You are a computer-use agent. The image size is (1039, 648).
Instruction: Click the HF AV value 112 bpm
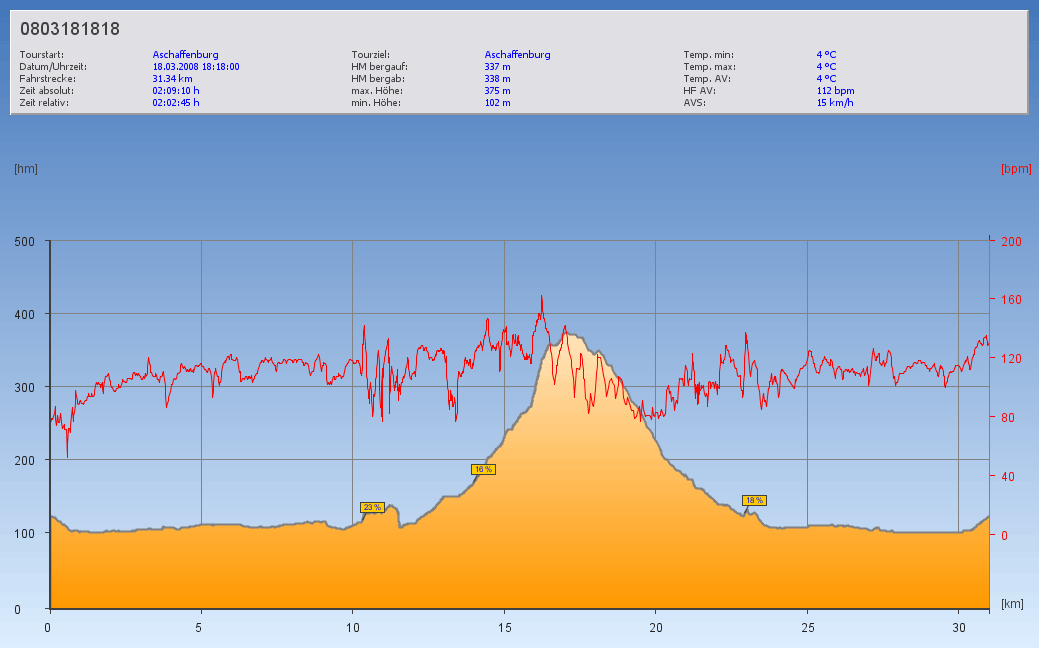click(835, 91)
